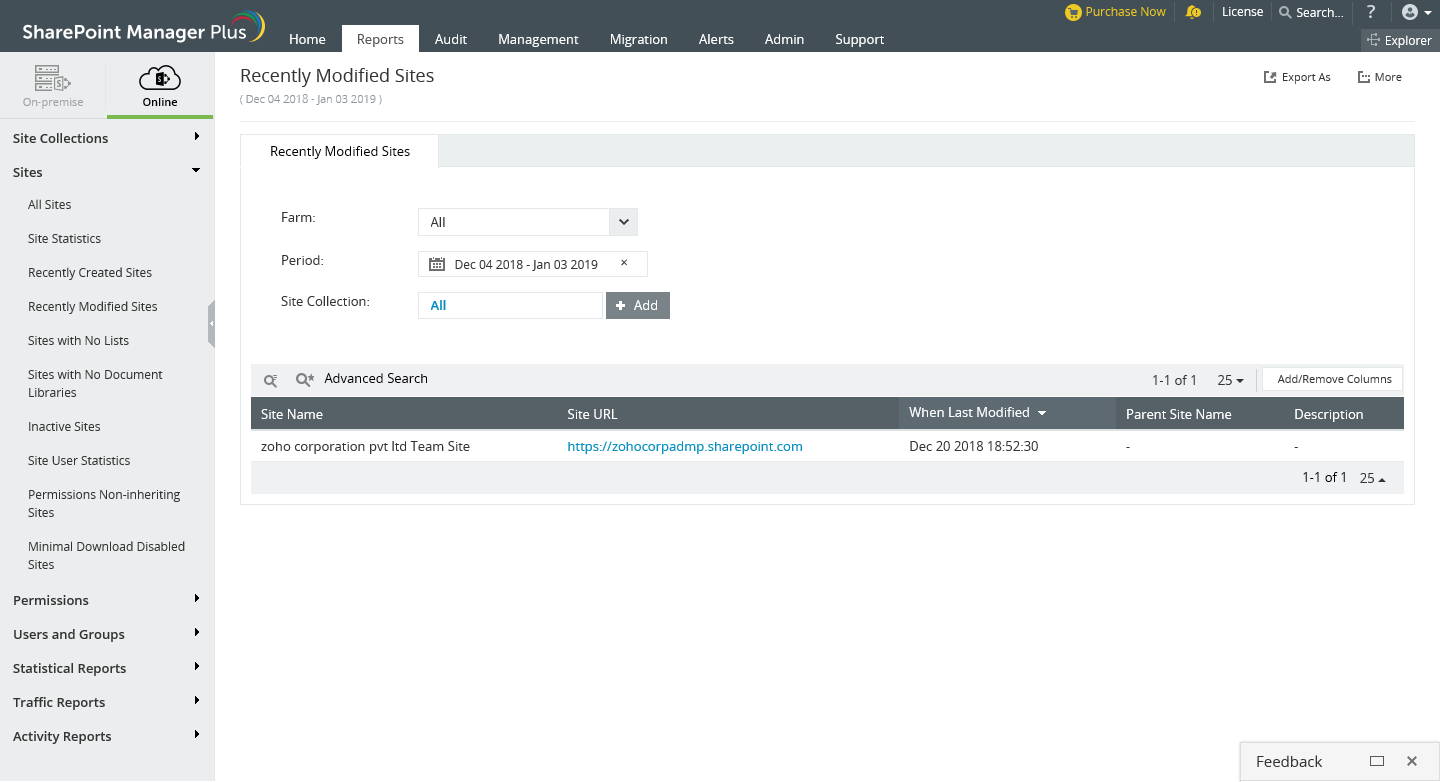
Task: Open Site User Statistics report
Action: pyautogui.click(x=79, y=460)
